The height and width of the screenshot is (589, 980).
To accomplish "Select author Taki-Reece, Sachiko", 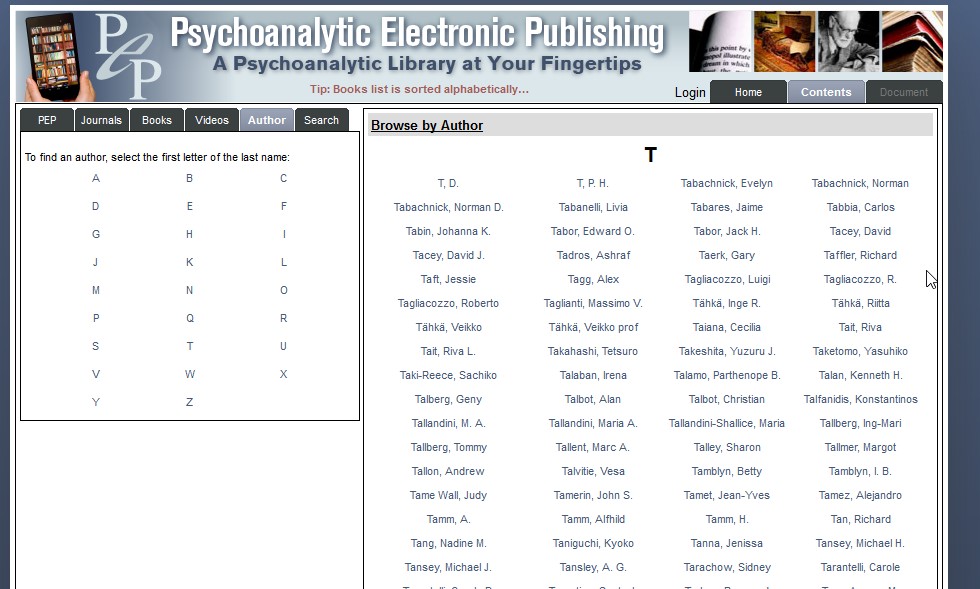I will point(448,375).
